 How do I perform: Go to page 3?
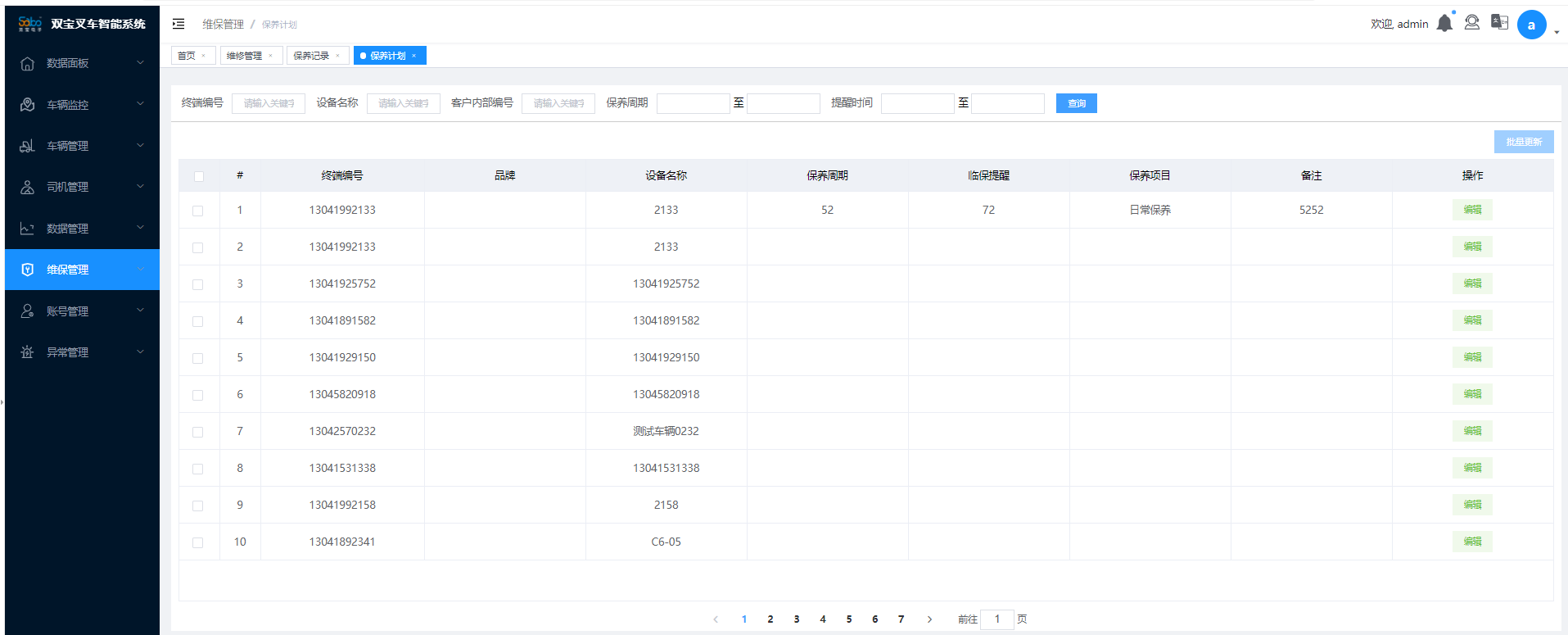coord(796,619)
